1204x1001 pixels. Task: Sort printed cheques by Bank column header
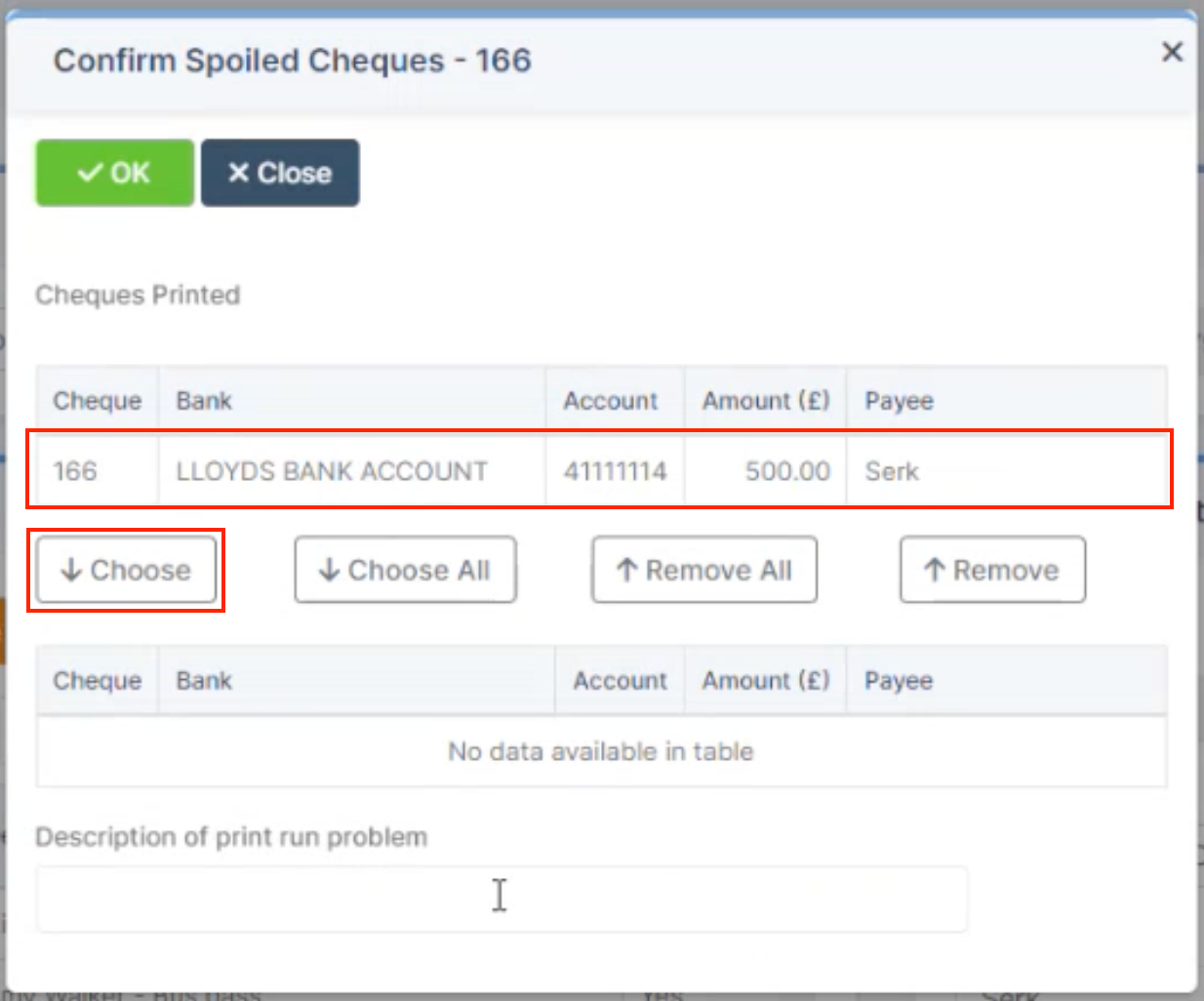tap(352, 401)
